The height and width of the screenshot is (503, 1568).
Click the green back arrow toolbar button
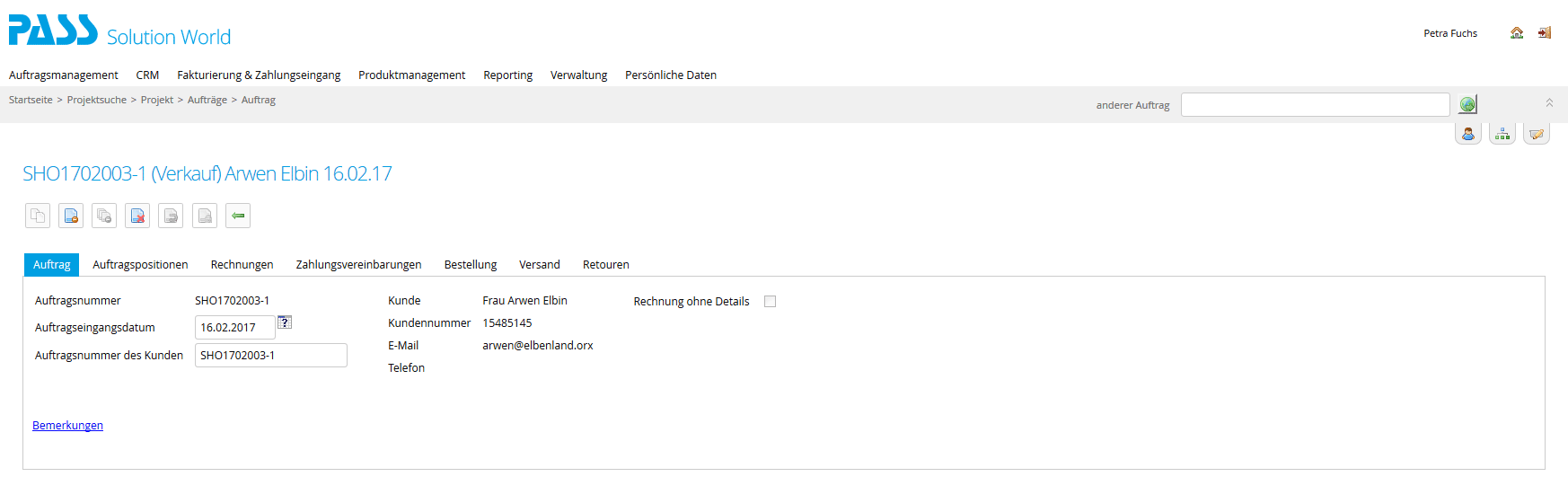(x=238, y=216)
